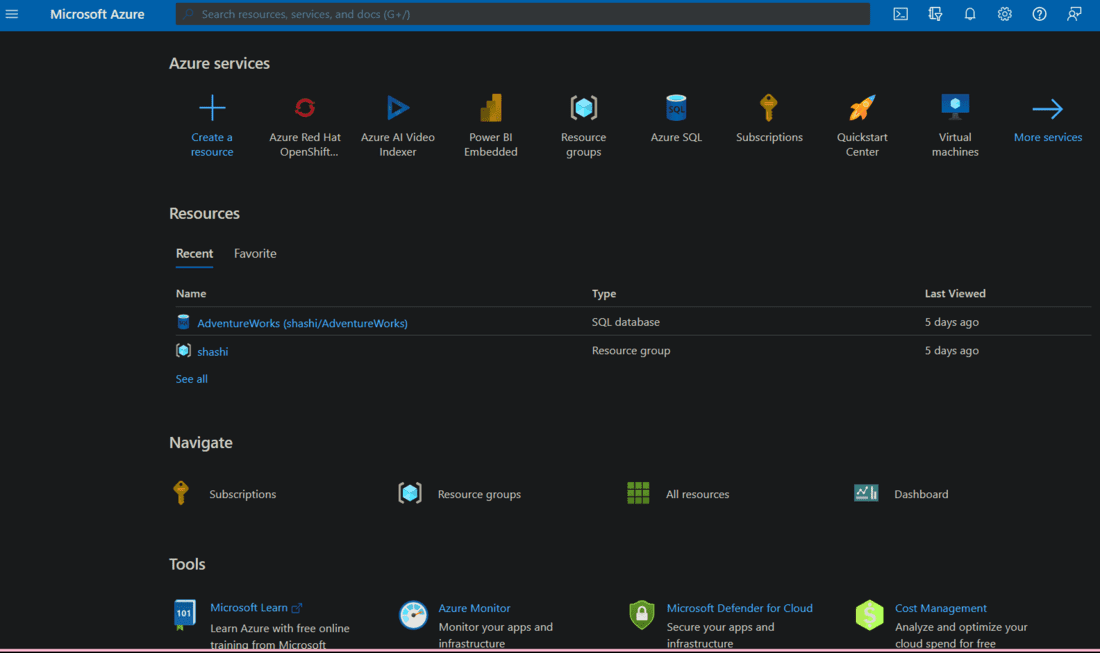Click the Cost Management dollar icon
The height and width of the screenshot is (653, 1100).
pyautogui.click(x=869, y=615)
